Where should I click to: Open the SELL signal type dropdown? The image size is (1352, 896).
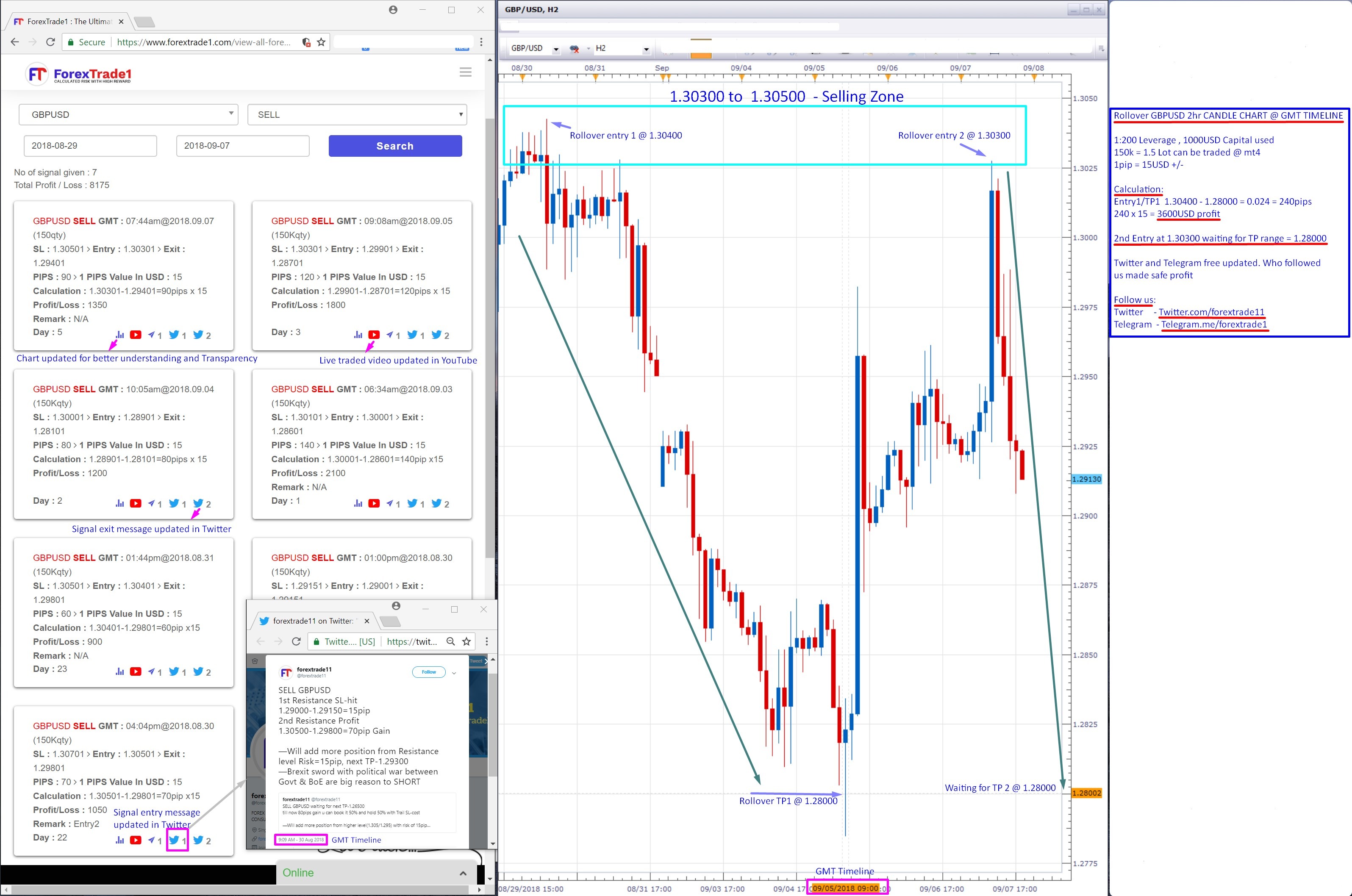[357, 114]
